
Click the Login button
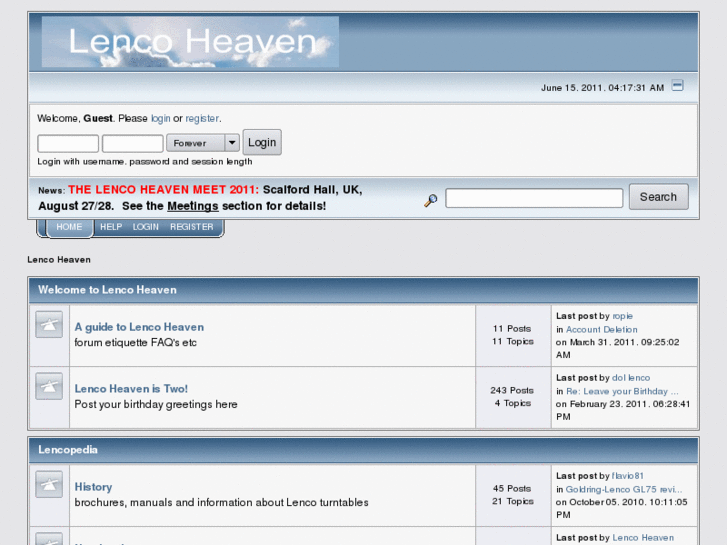click(262, 142)
